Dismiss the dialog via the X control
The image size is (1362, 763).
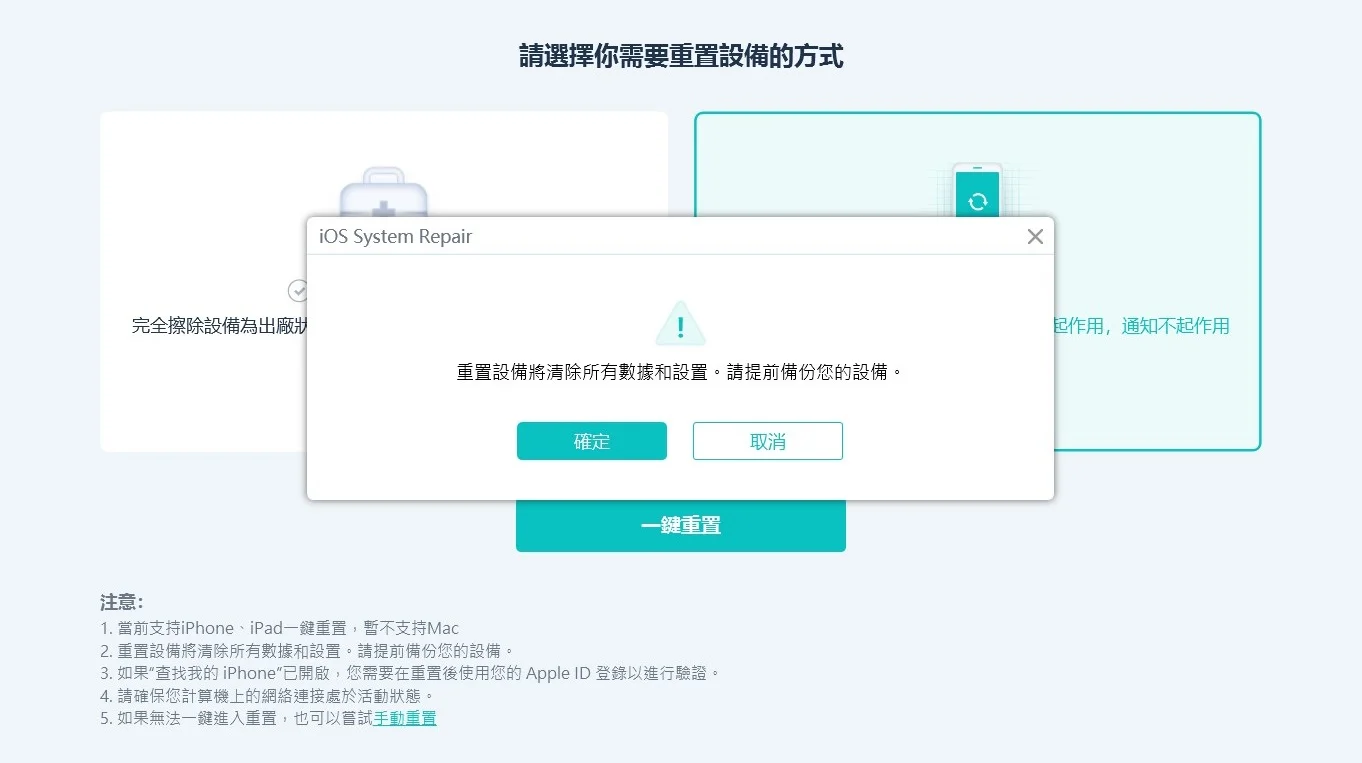pyautogui.click(x=1035, y=236)
